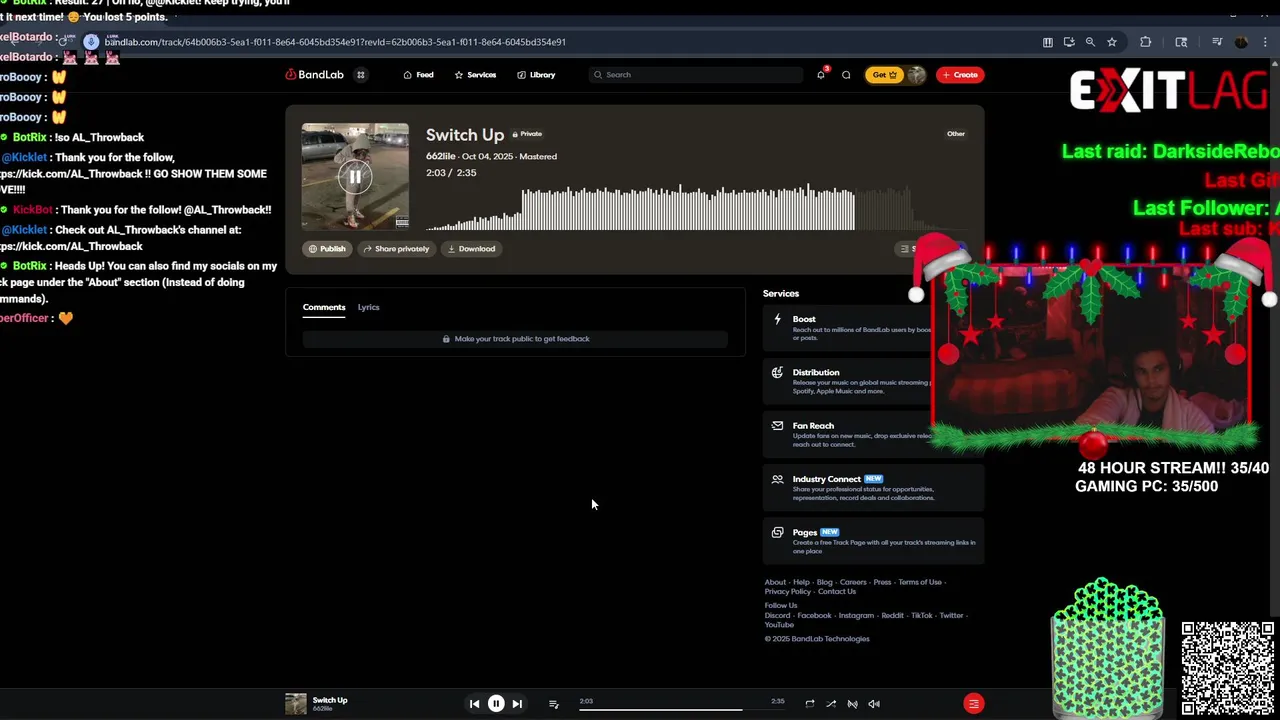
Task: Open the 662lile artist link
Action: [441, 156]
